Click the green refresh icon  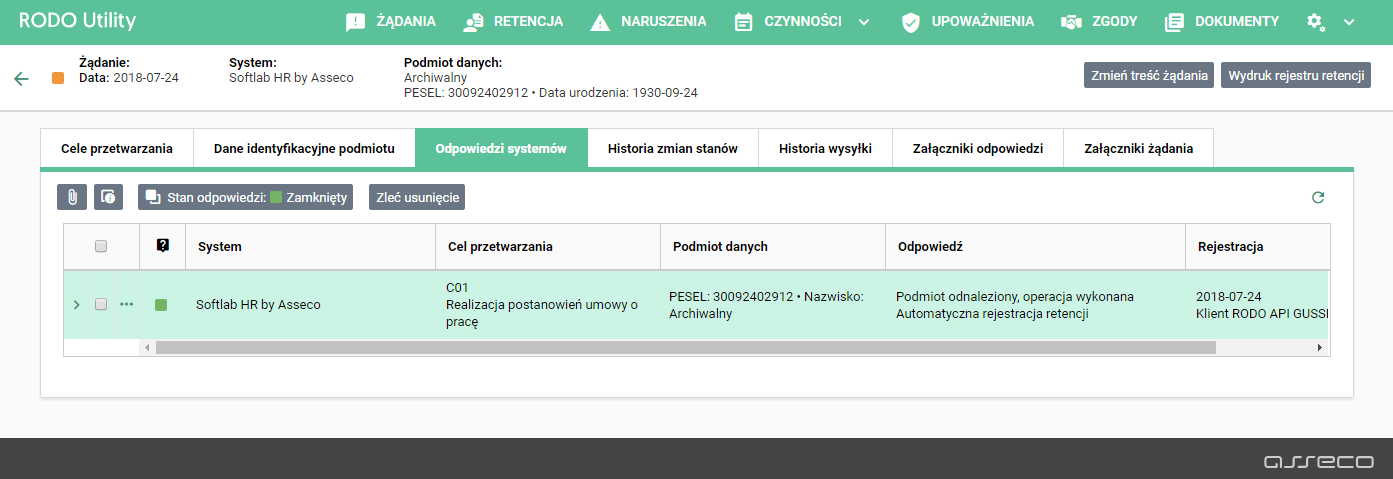1318,197
